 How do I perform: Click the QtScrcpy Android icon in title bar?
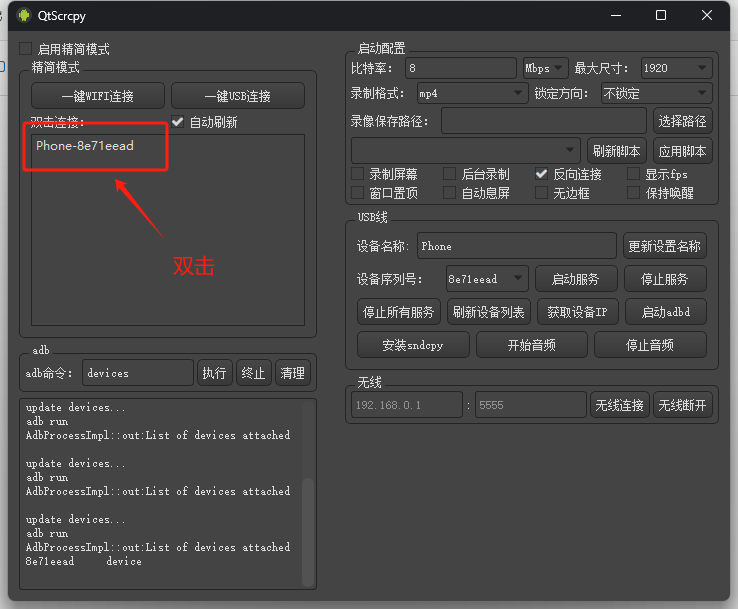click(x=23, y=15)
